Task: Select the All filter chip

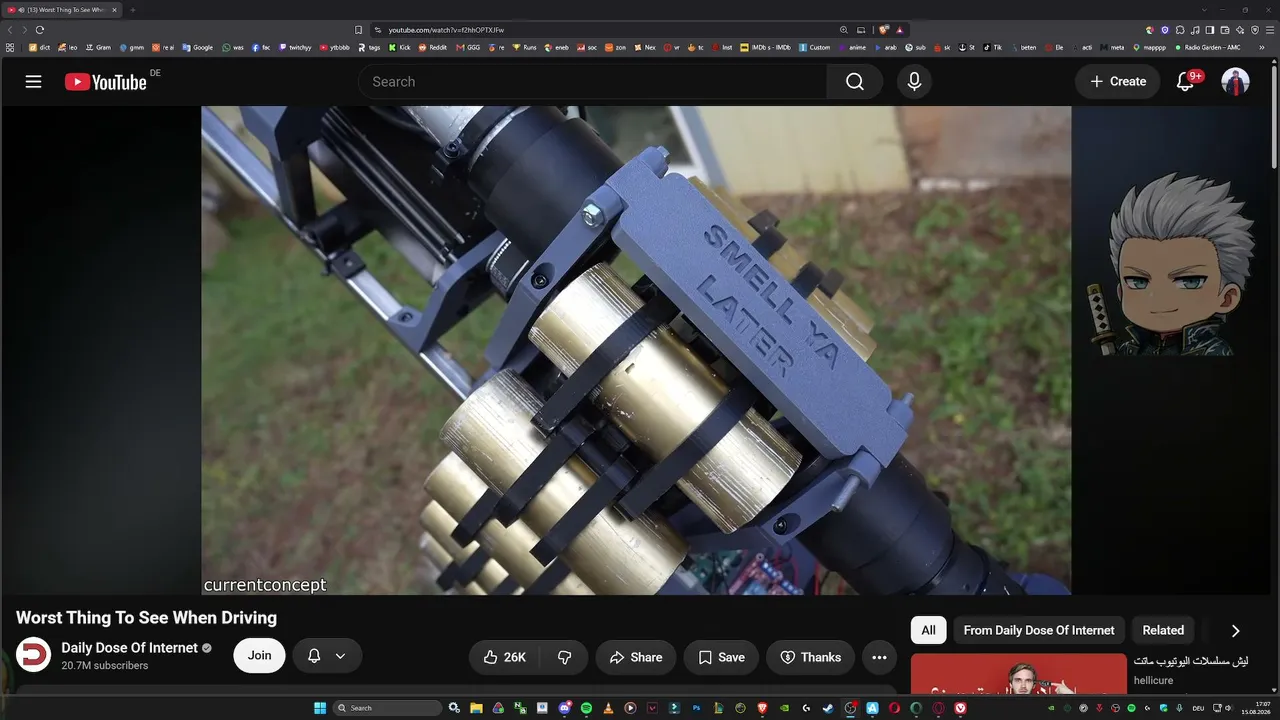Action: 929,630
